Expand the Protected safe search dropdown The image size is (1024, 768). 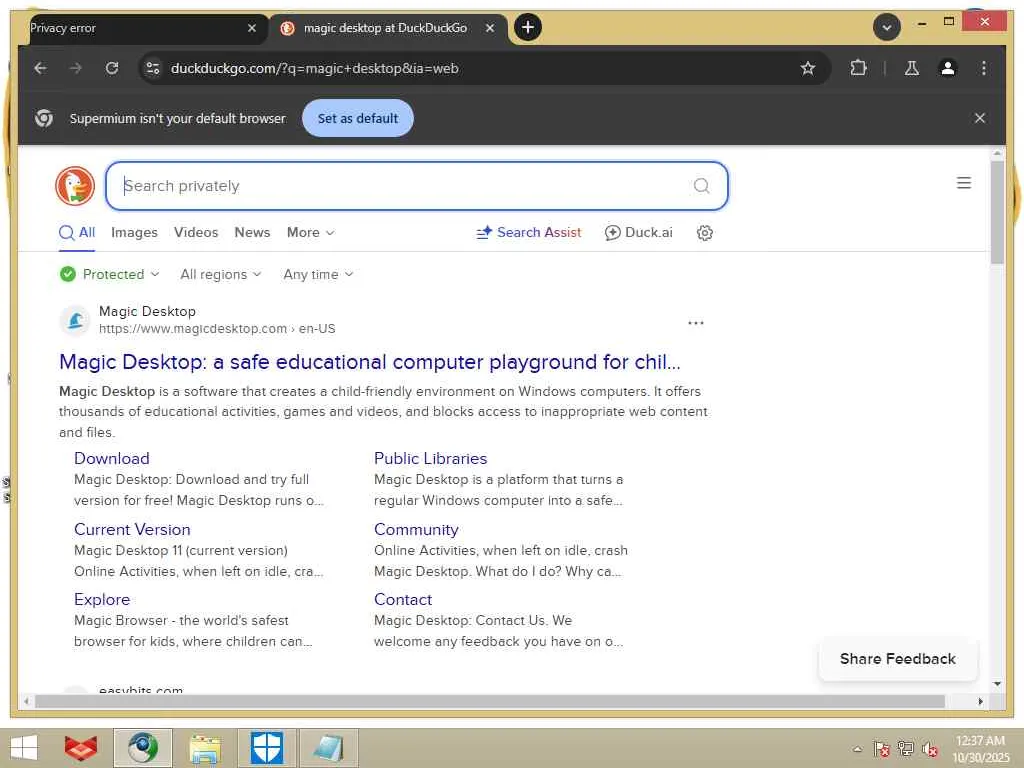[110, 274]
